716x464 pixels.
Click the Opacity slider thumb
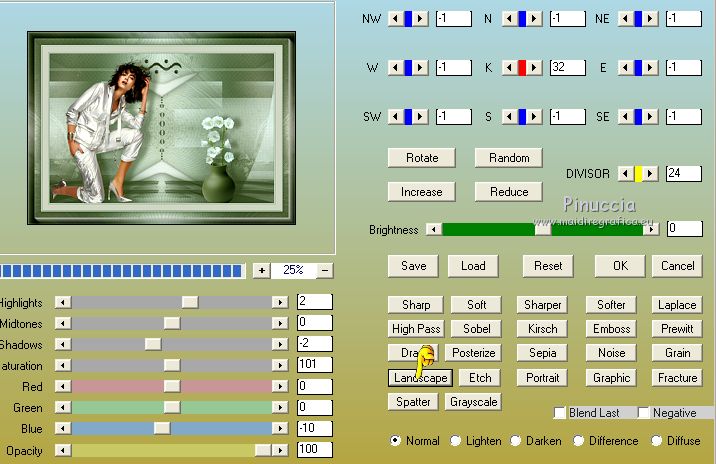tap(263, 450)
